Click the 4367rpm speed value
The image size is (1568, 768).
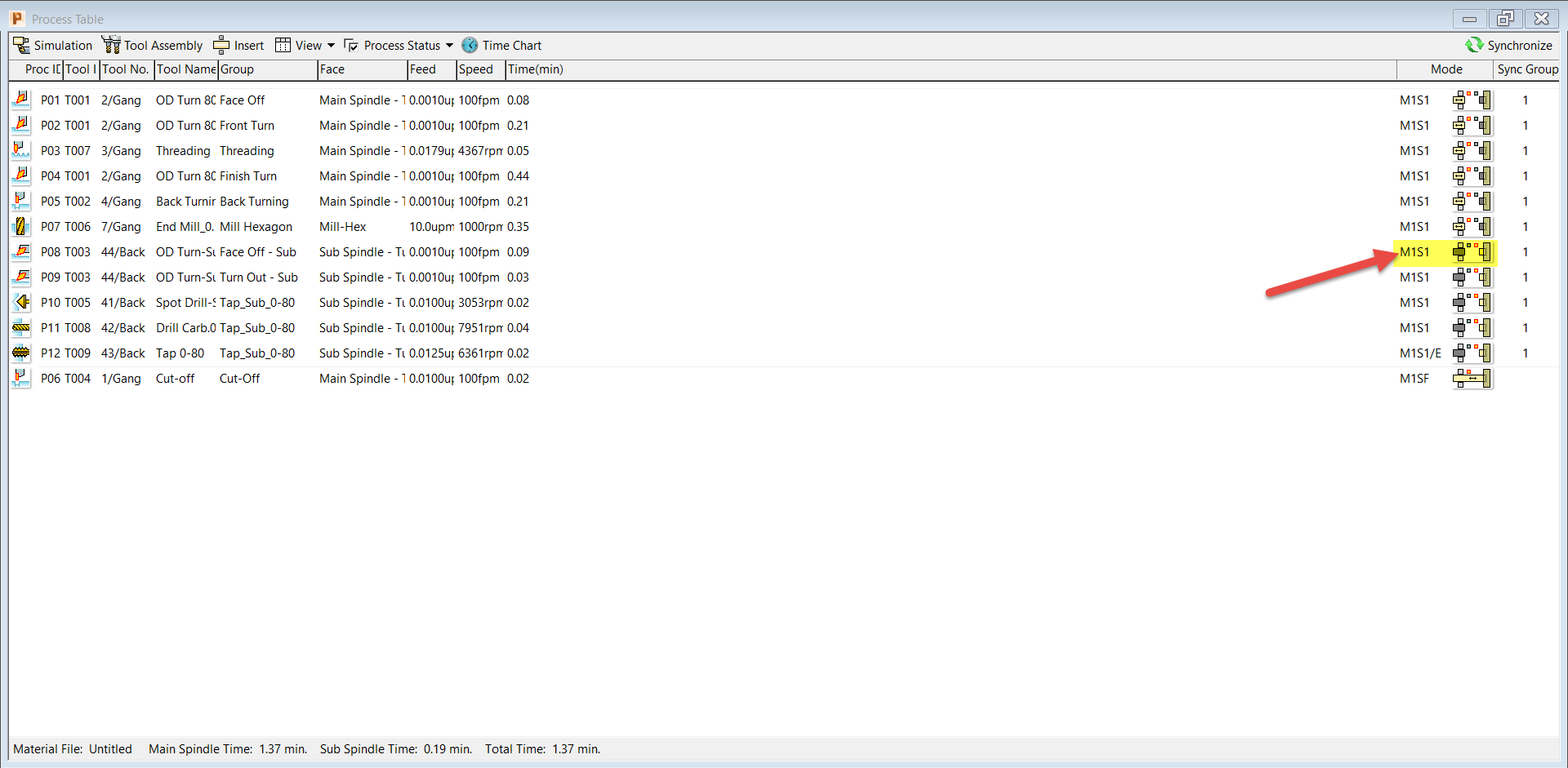coord(480,150)
